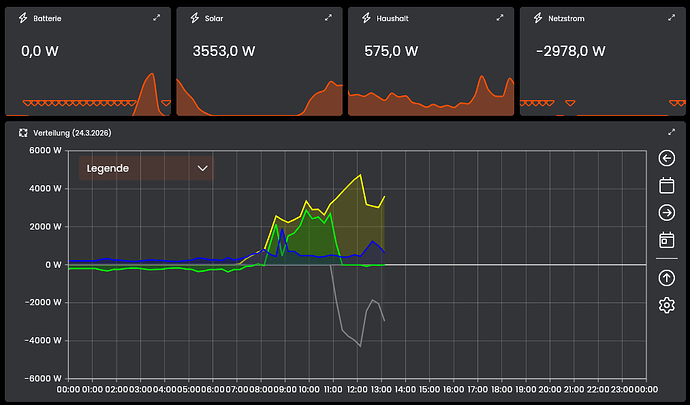Go to previous day with left arrow

667,158
